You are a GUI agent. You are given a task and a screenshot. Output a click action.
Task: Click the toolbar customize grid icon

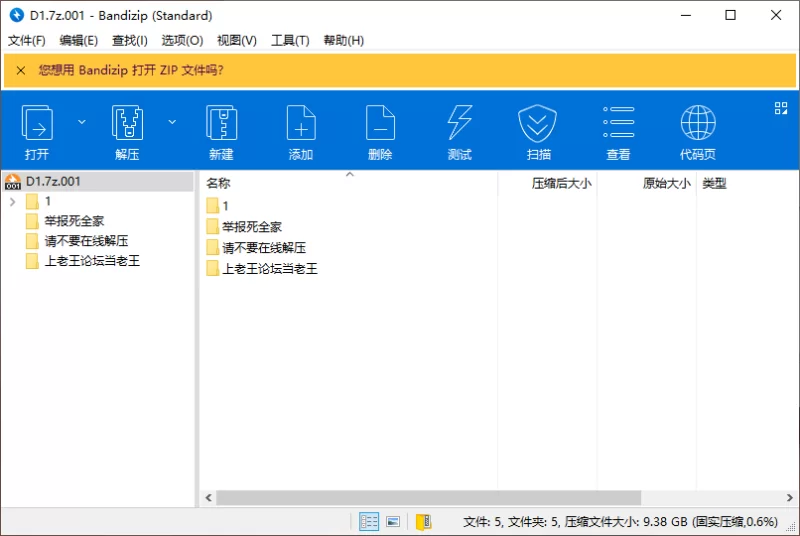pyautogui.click(x=781, y=108)
